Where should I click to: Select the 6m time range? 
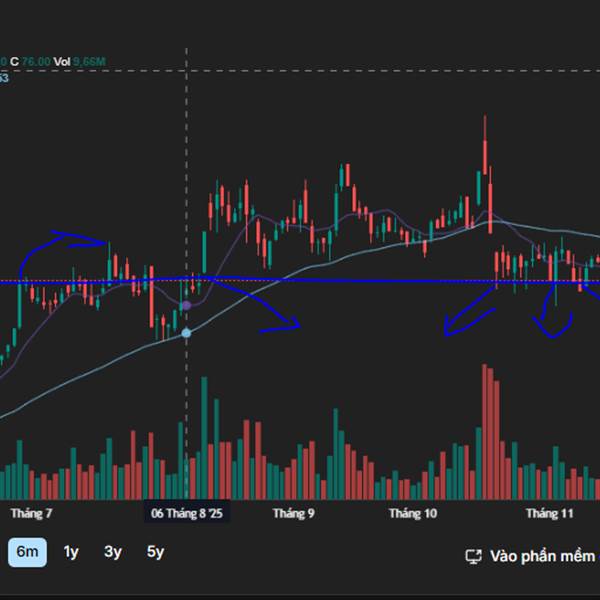click(x=28, y=552)
